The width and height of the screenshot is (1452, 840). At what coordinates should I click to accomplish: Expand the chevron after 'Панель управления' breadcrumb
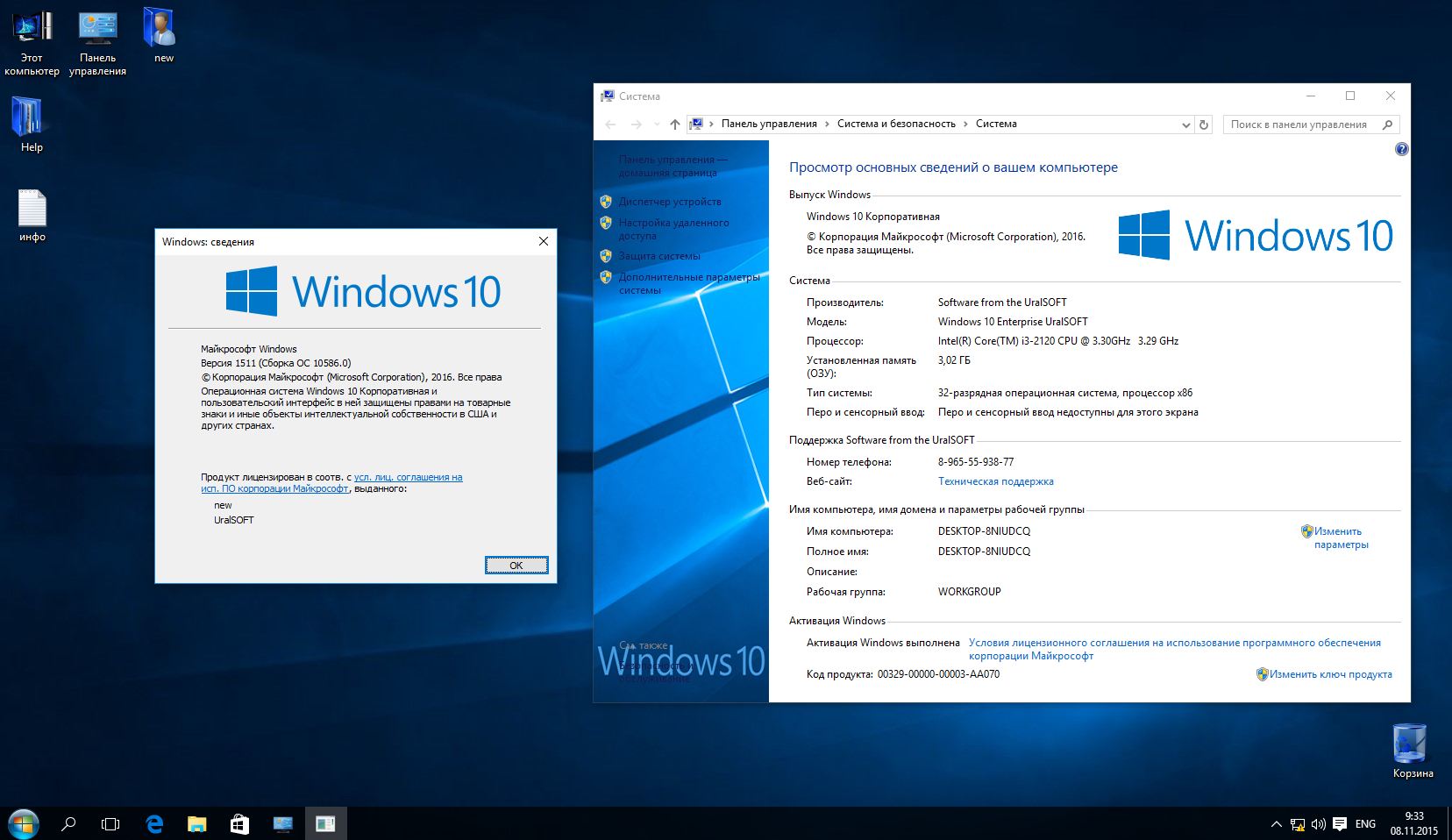(827, 124)
